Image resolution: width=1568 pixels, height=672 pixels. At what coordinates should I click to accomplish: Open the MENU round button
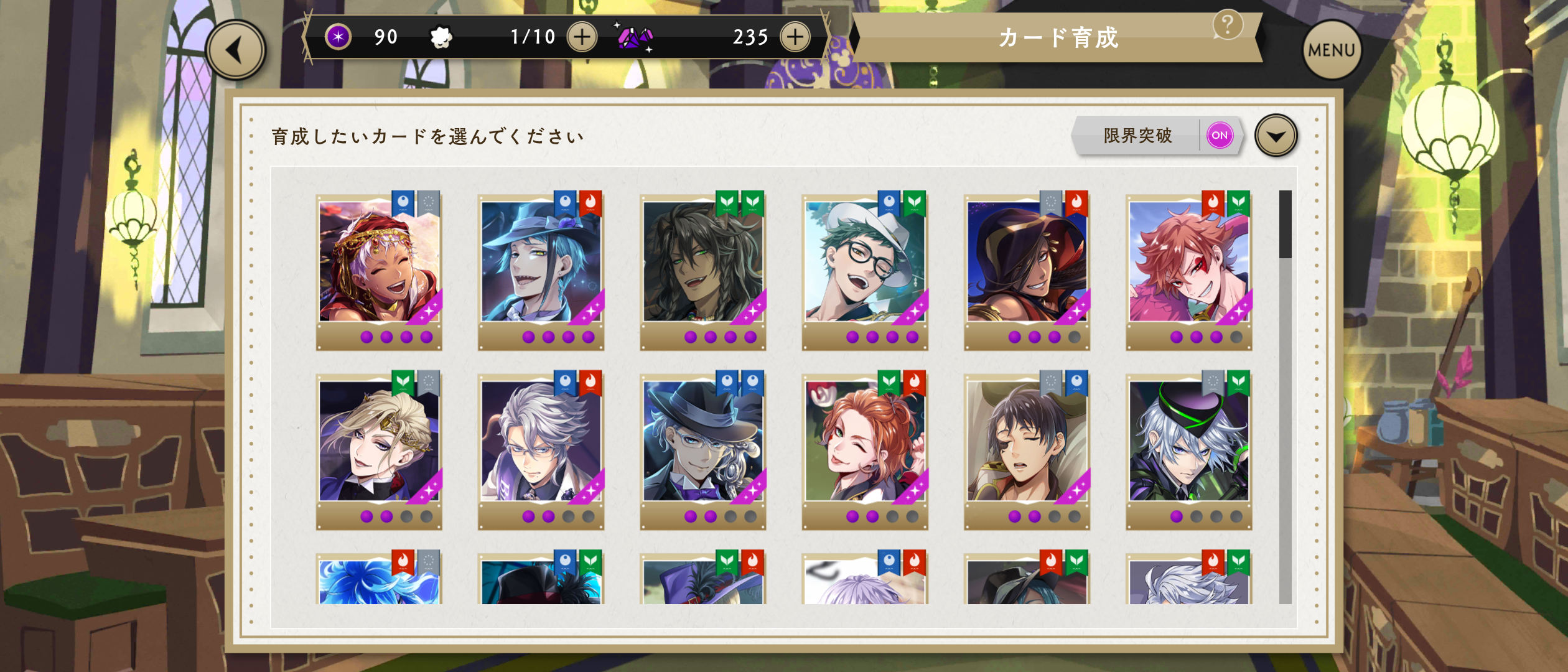coord(1332,50)
